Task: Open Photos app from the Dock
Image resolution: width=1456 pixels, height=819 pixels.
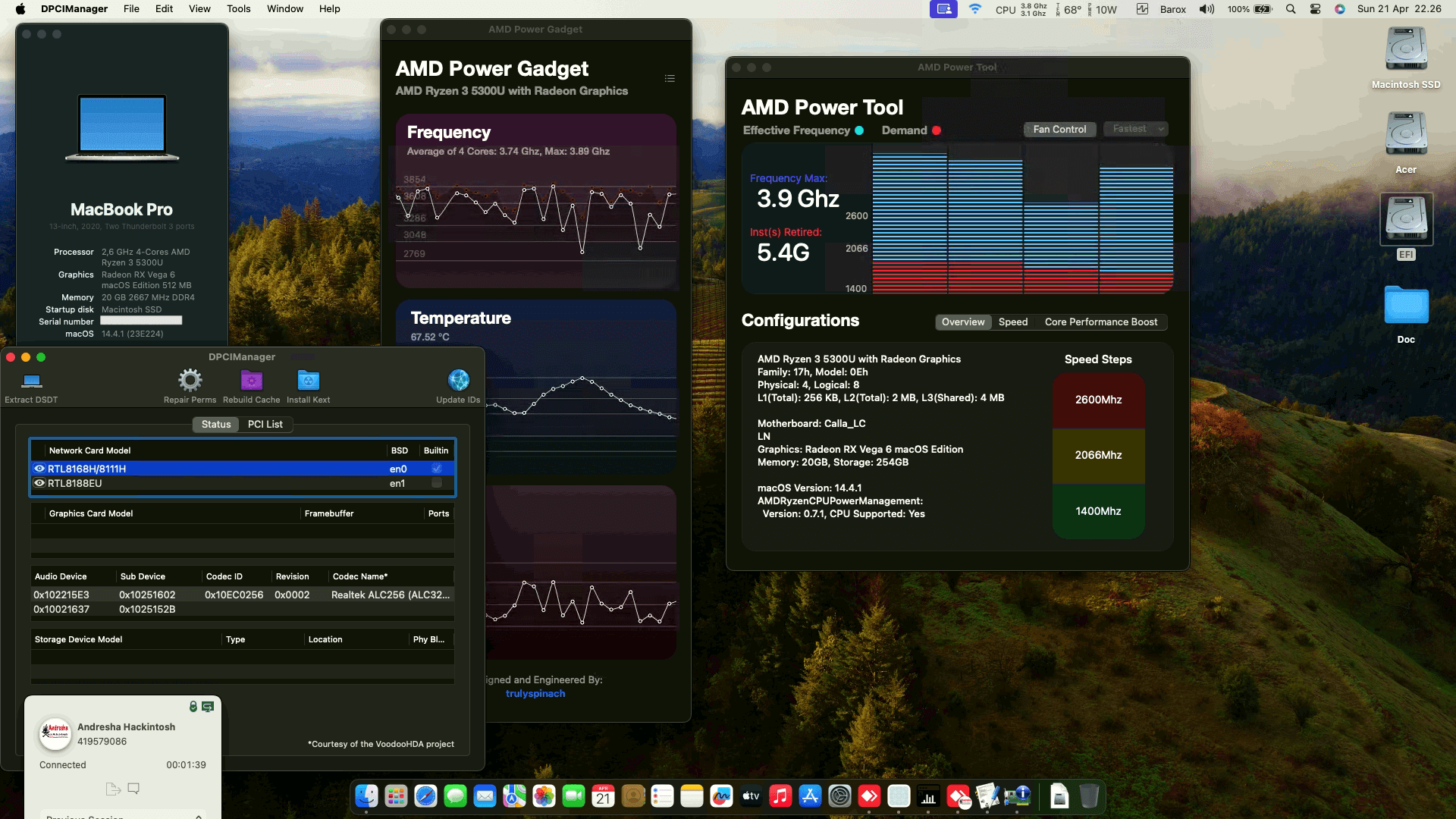Action: pyautogui.click(x=544, y=795)
